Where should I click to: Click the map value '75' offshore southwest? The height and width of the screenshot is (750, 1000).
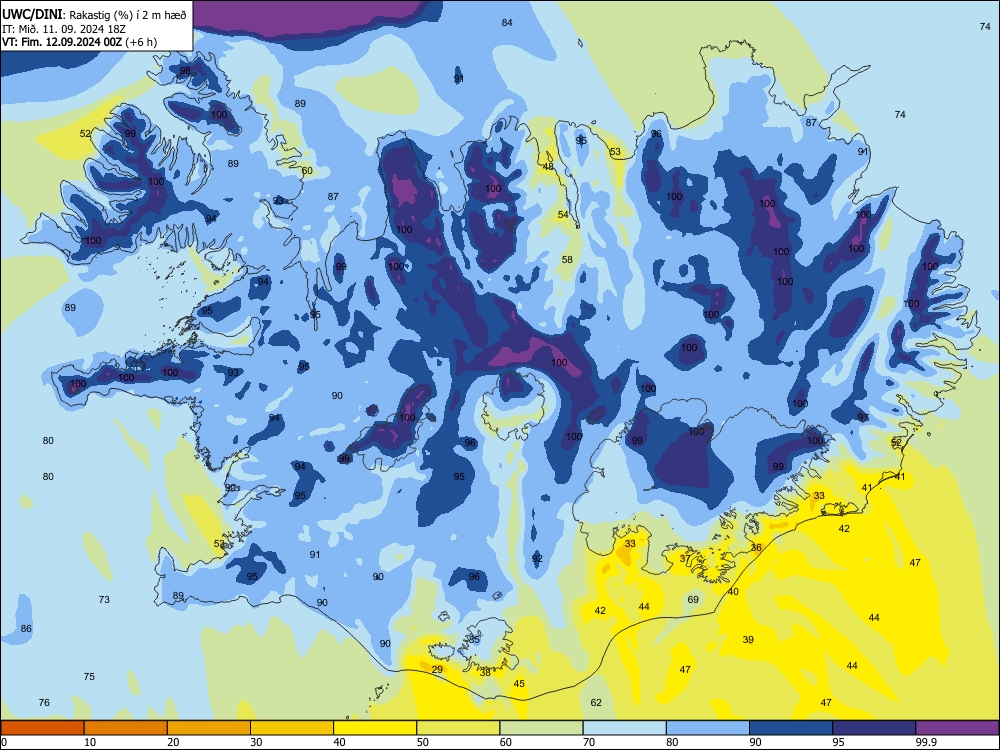(89, 677)
